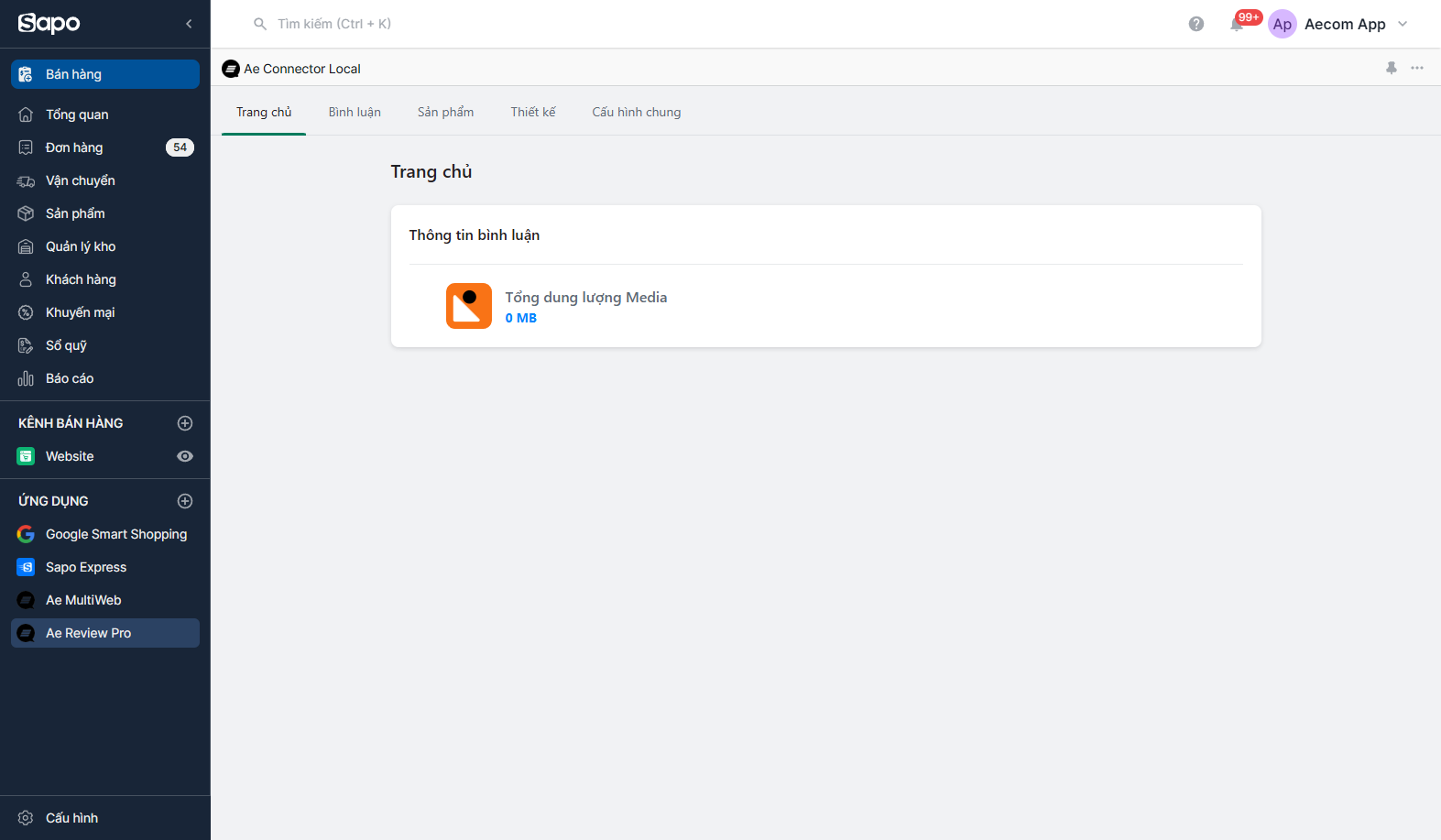Collapse the left sidebar with chevron
The image size is (1441, 840).
189,24
